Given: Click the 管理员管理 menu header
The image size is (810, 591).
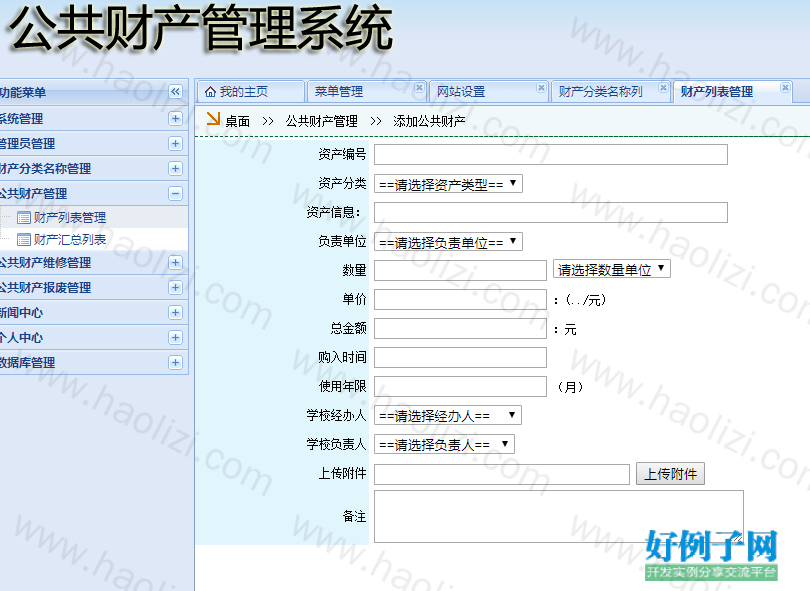Looking at the screenshot, I should (x=93, y=143).
